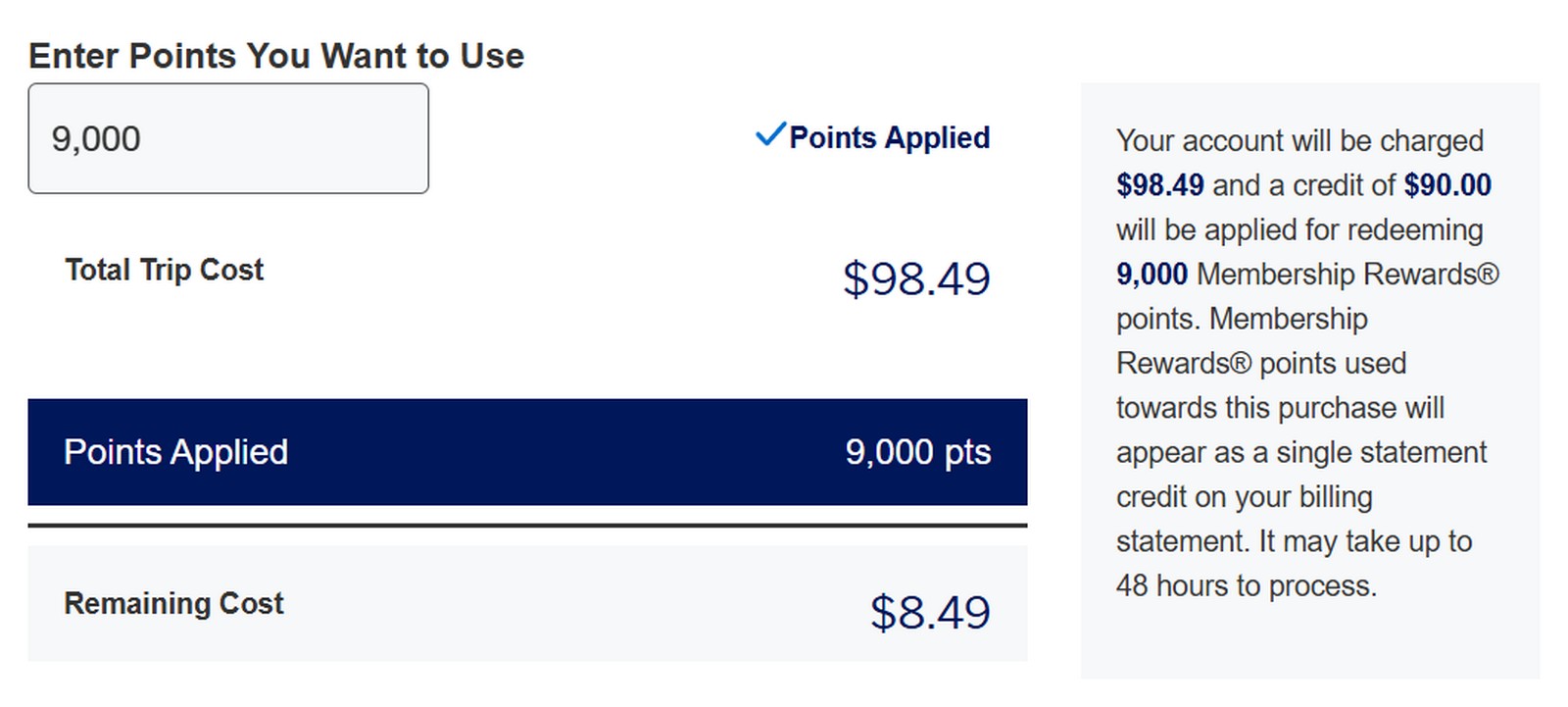
Task: Click the dark blue Points Applied bar
Action: point(529,452)
